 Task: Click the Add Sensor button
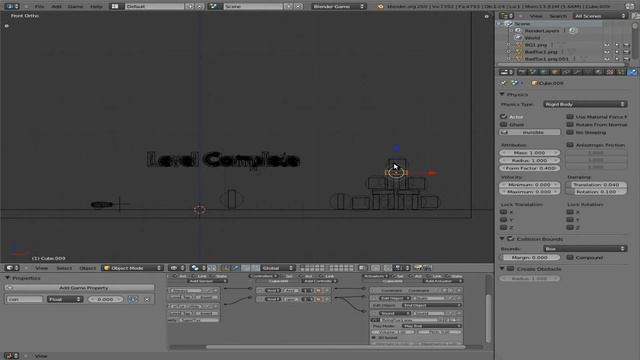point(207,281)
